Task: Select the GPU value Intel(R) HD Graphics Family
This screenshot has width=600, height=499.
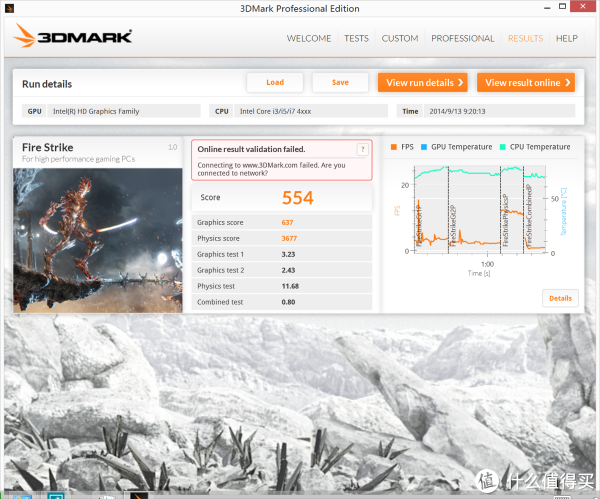Action: [x=124, y=111]
